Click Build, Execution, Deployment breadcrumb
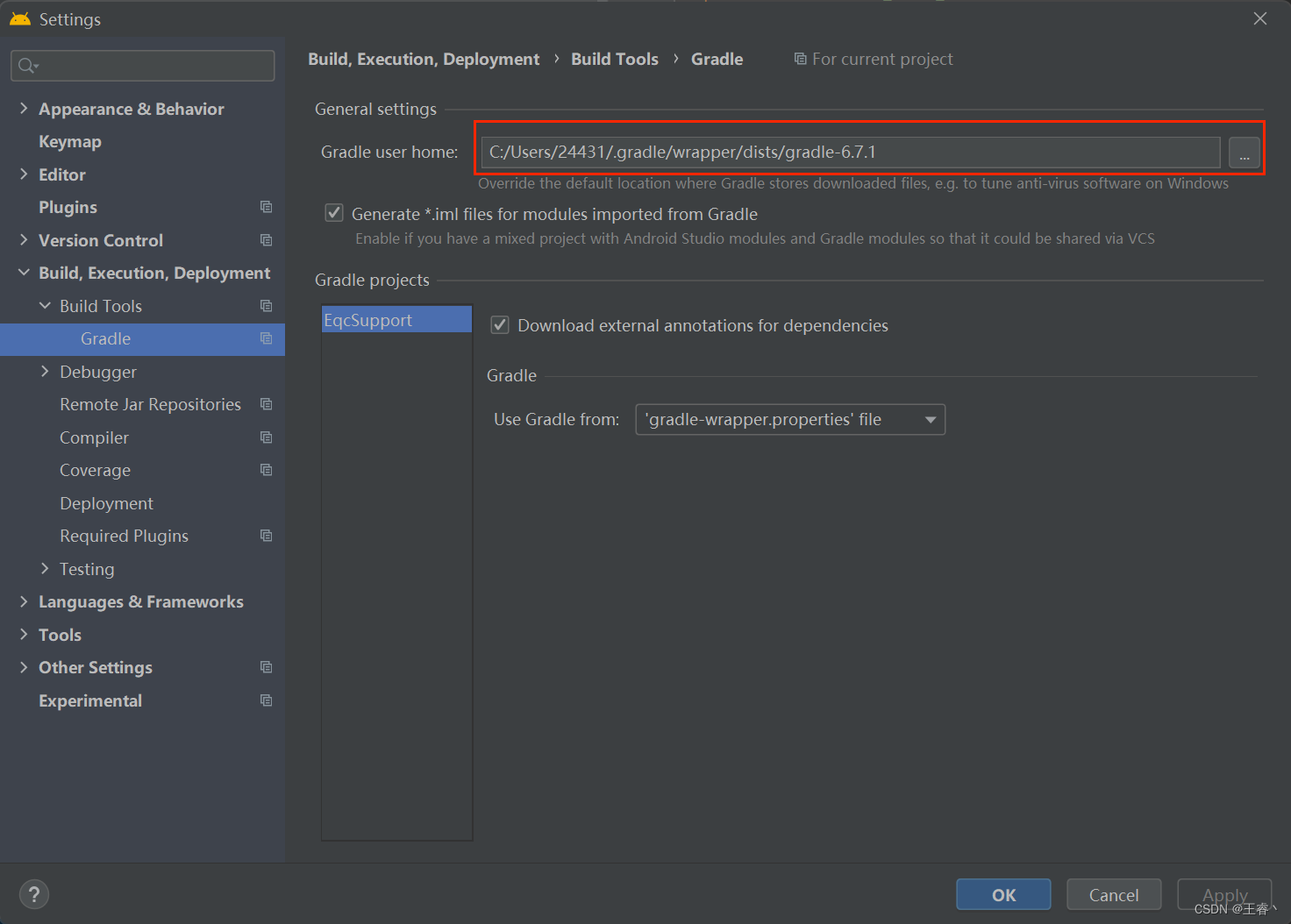The image size is (1291, 924). (424, 59)
